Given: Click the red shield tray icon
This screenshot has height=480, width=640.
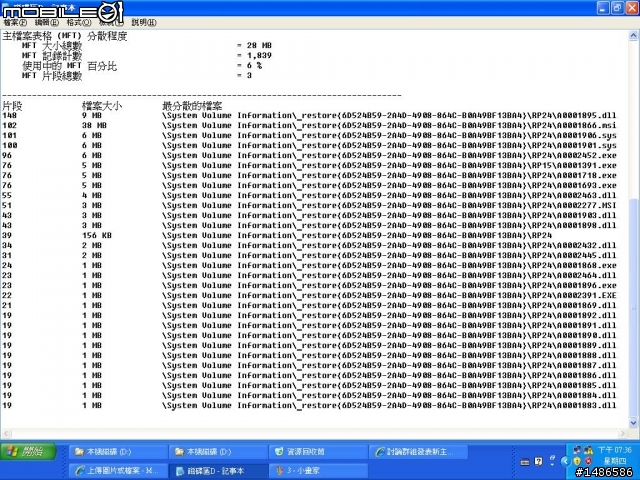Looking at the screenshot, I should click(588, 462).
